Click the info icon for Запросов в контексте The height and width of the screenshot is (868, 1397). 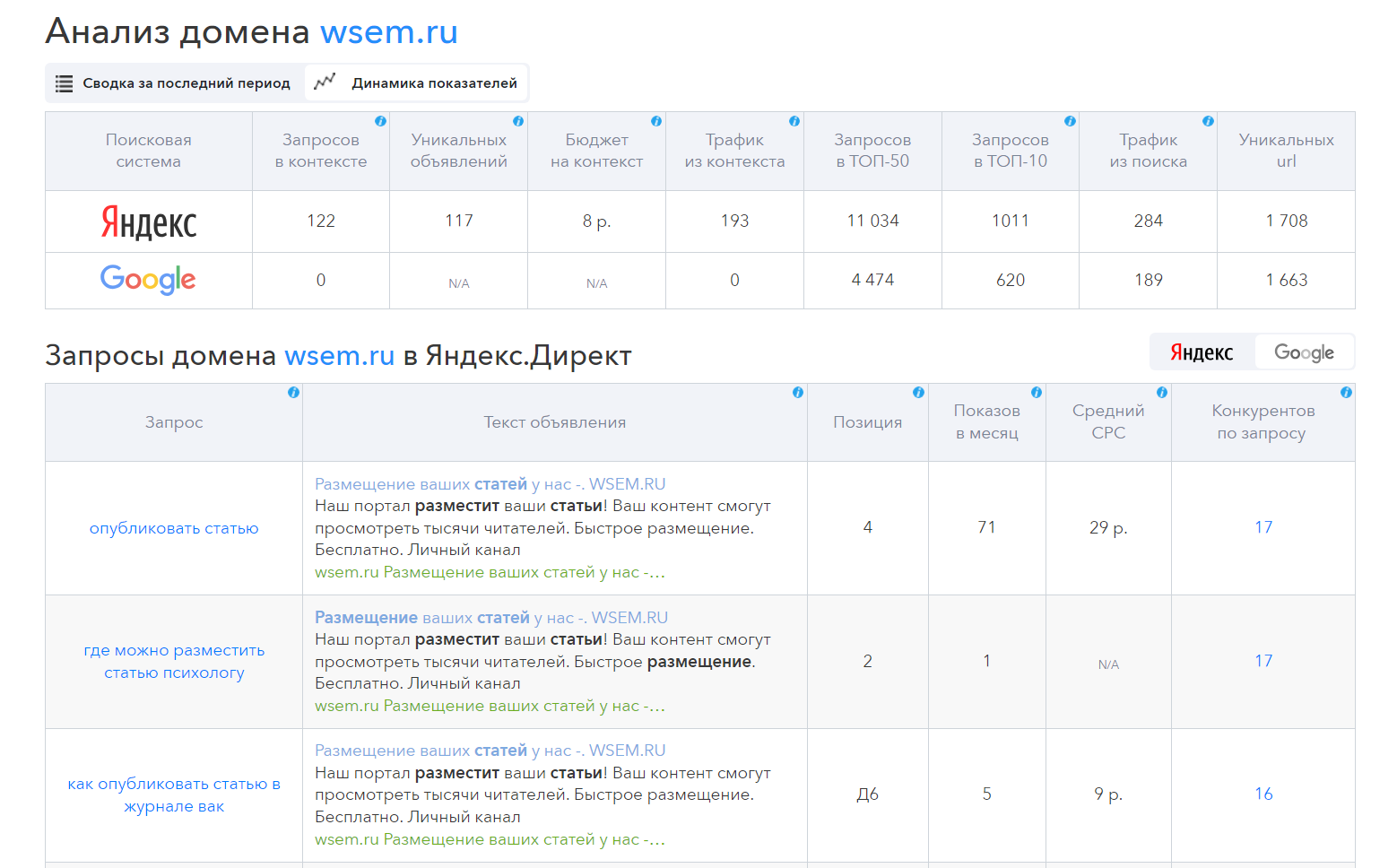point(381,121)
